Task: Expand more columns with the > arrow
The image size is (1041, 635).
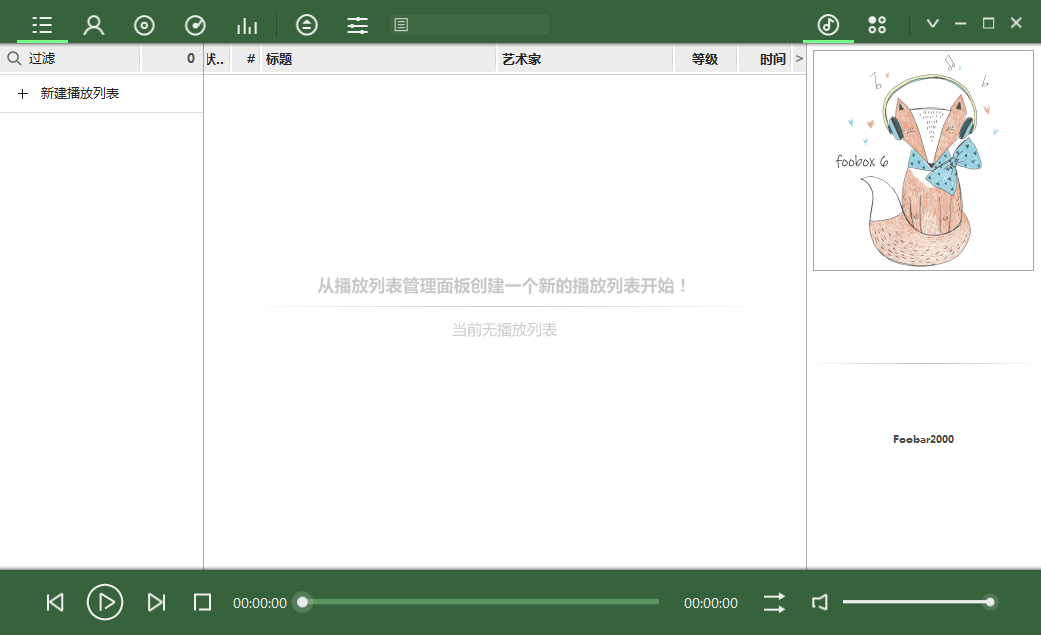Action: (799, 59)
